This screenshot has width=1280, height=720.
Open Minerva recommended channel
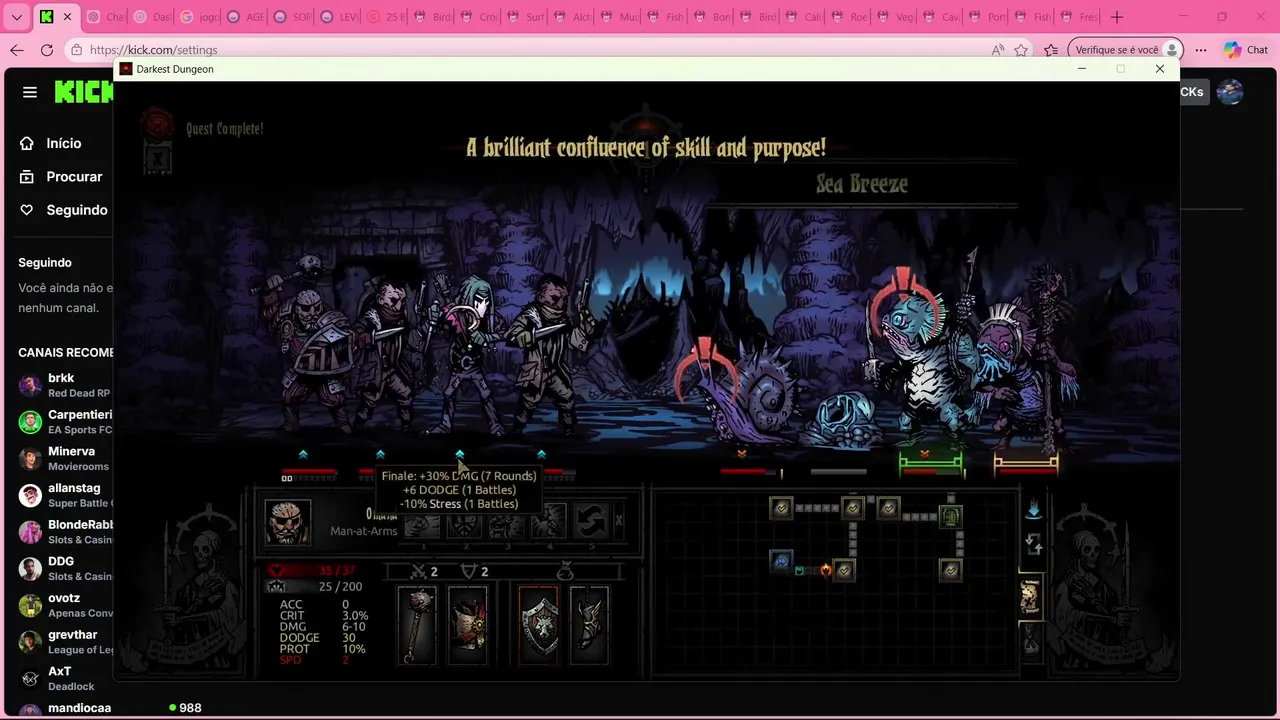point(64,459)
